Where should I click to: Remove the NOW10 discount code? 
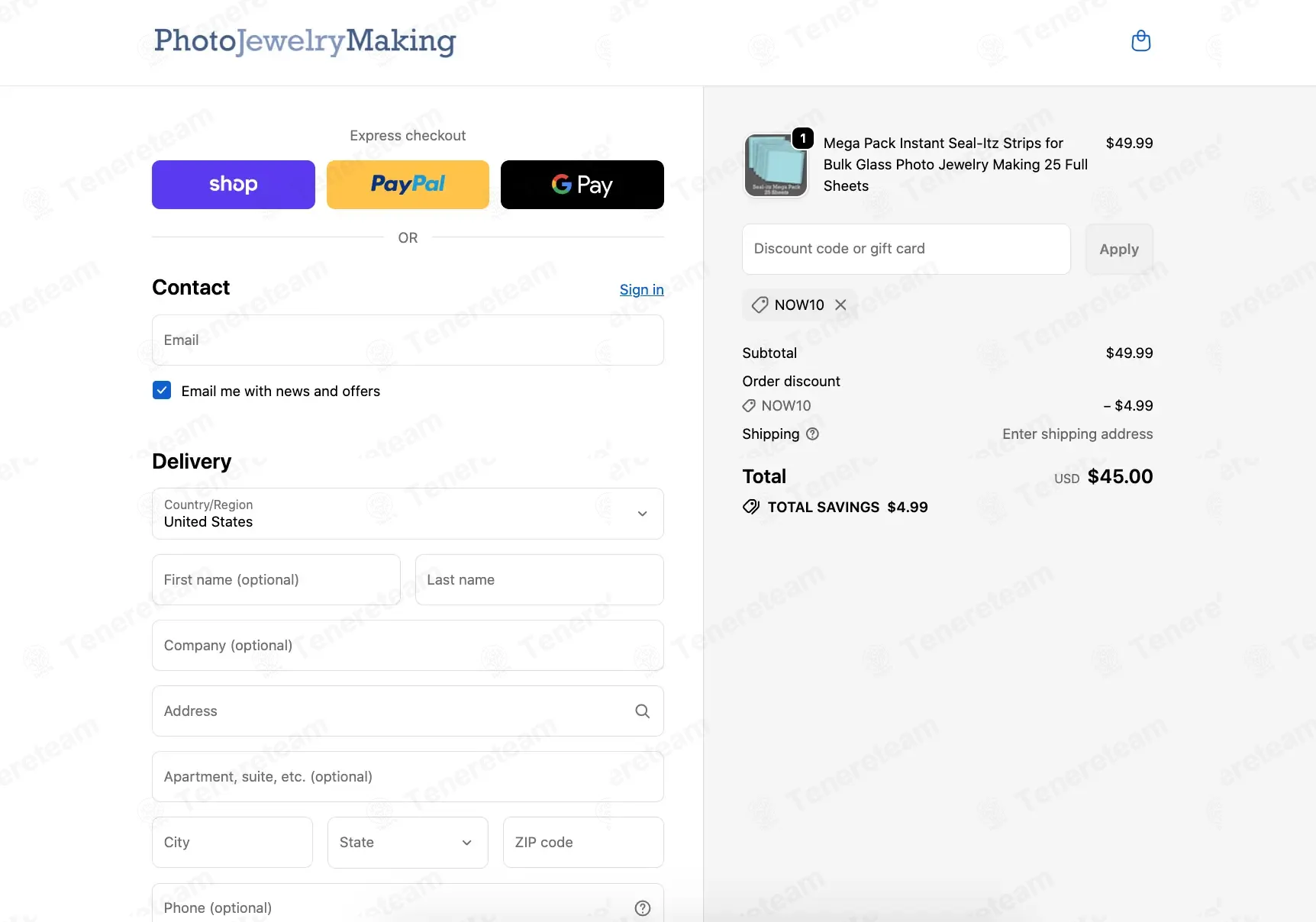tap(840, 305)
